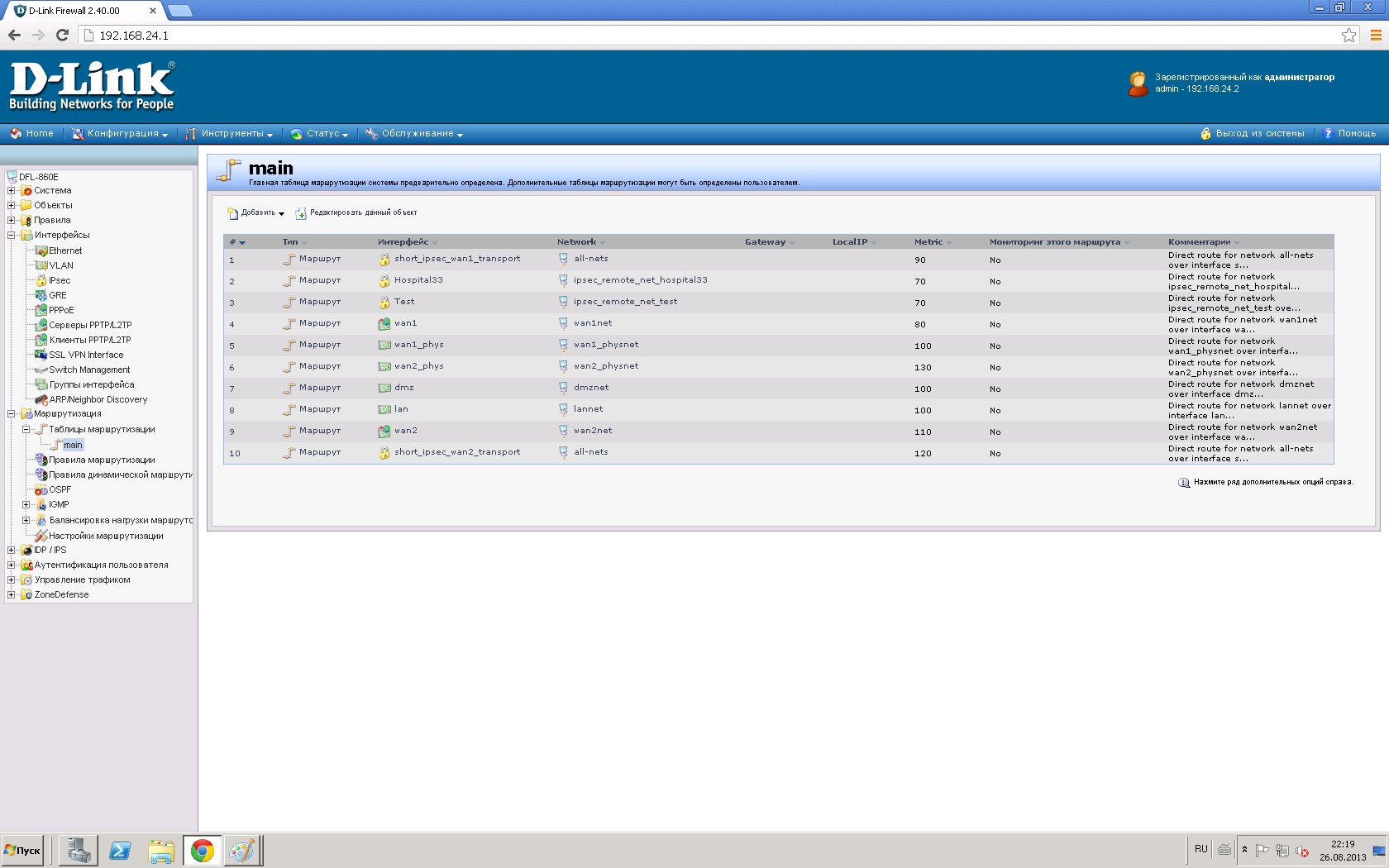Click the SSL VPN Interface tree icon

pos(41,355)
